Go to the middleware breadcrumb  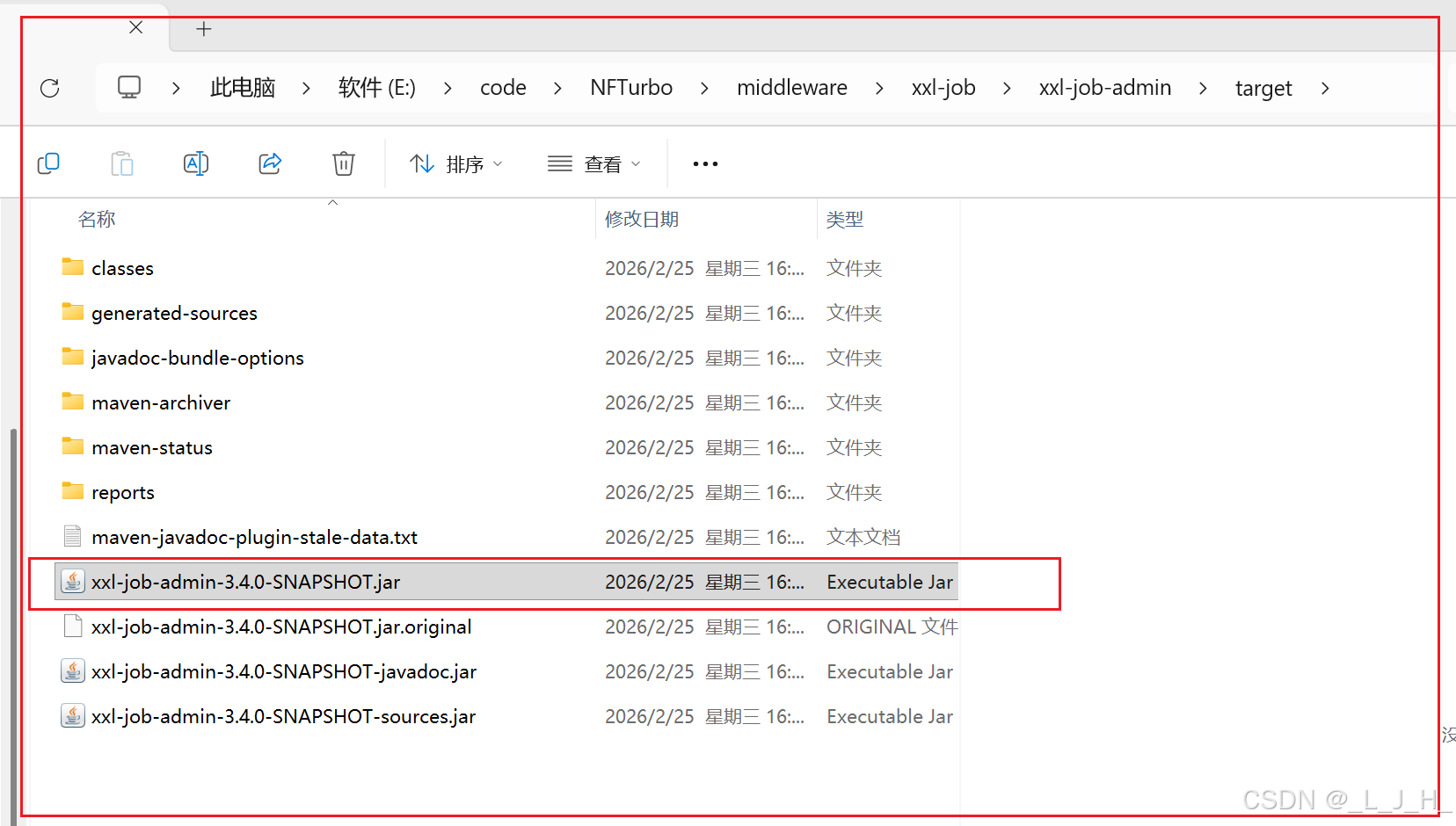pyautogui.click(x=792, y=88)
